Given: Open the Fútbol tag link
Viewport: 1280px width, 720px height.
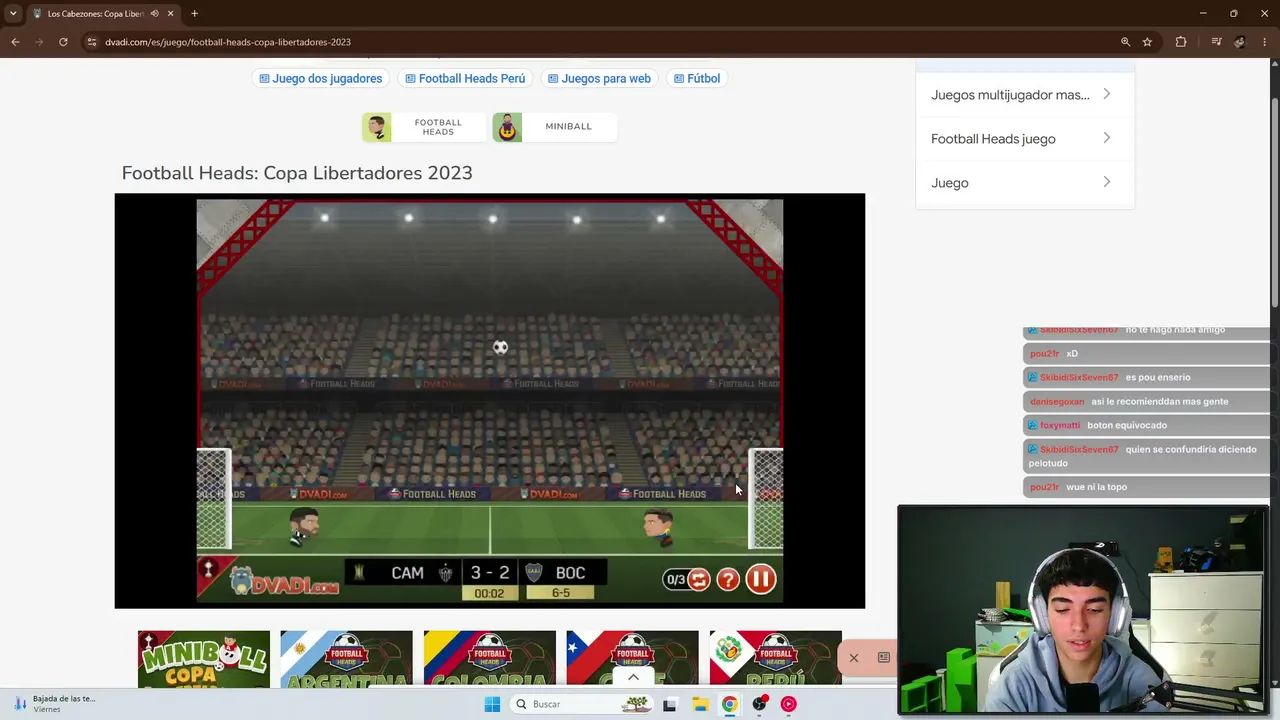Looking at the screenshot, I should [x=697, y=78].
